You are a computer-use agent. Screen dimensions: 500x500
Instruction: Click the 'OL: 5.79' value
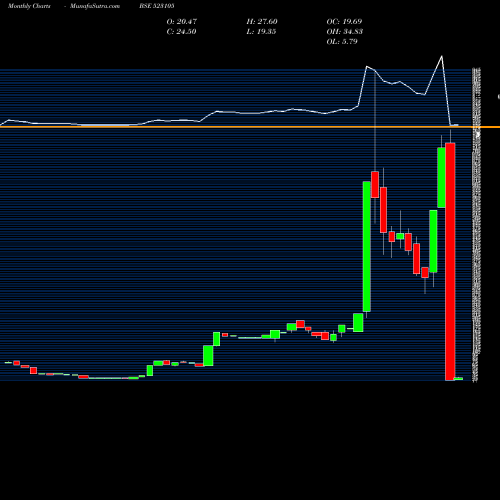point(342,41)
